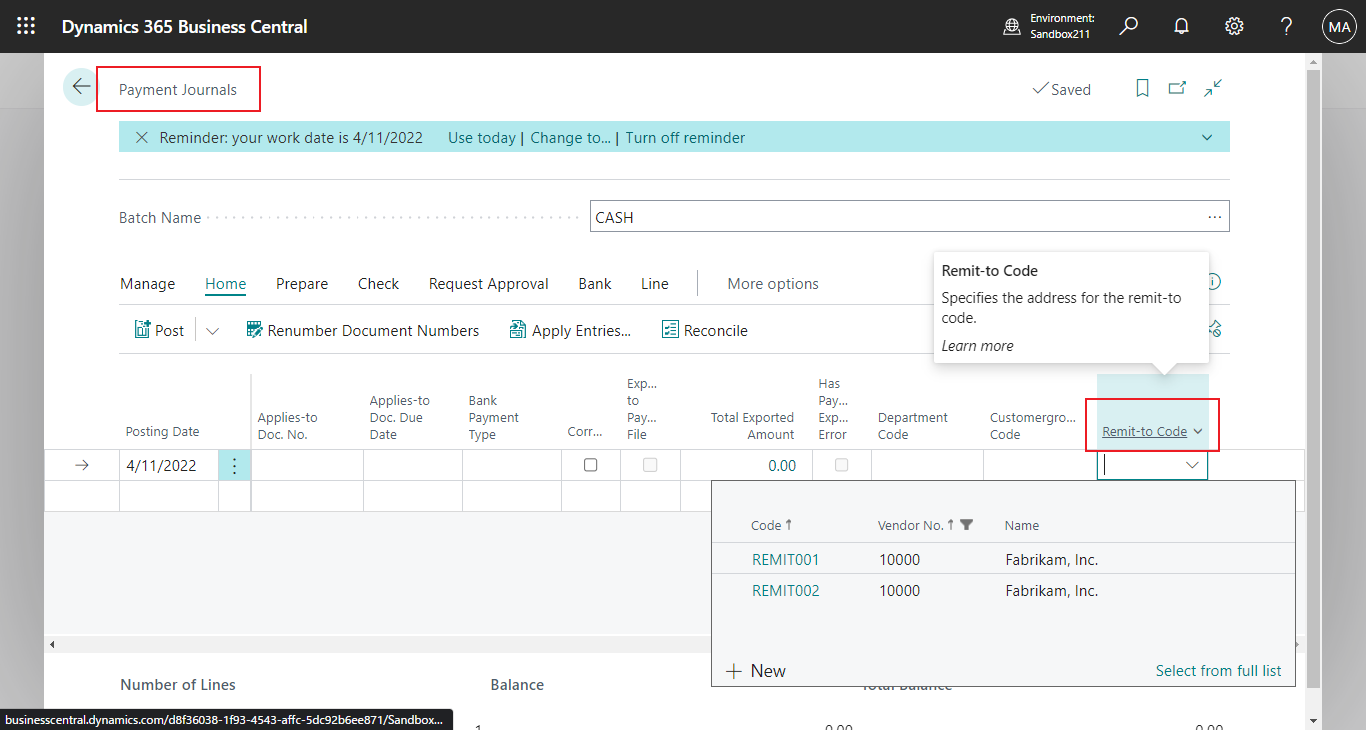This screenshot has height=730, width=1366.
Task: Open the More options menu
Action: [x=773, y=284]
